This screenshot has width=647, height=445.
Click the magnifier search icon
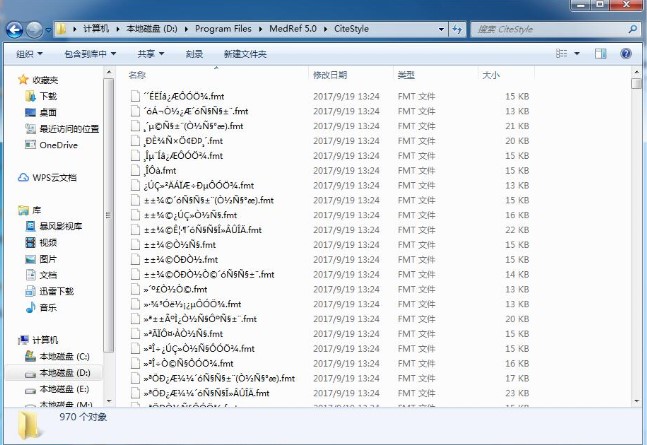point(633,29)
